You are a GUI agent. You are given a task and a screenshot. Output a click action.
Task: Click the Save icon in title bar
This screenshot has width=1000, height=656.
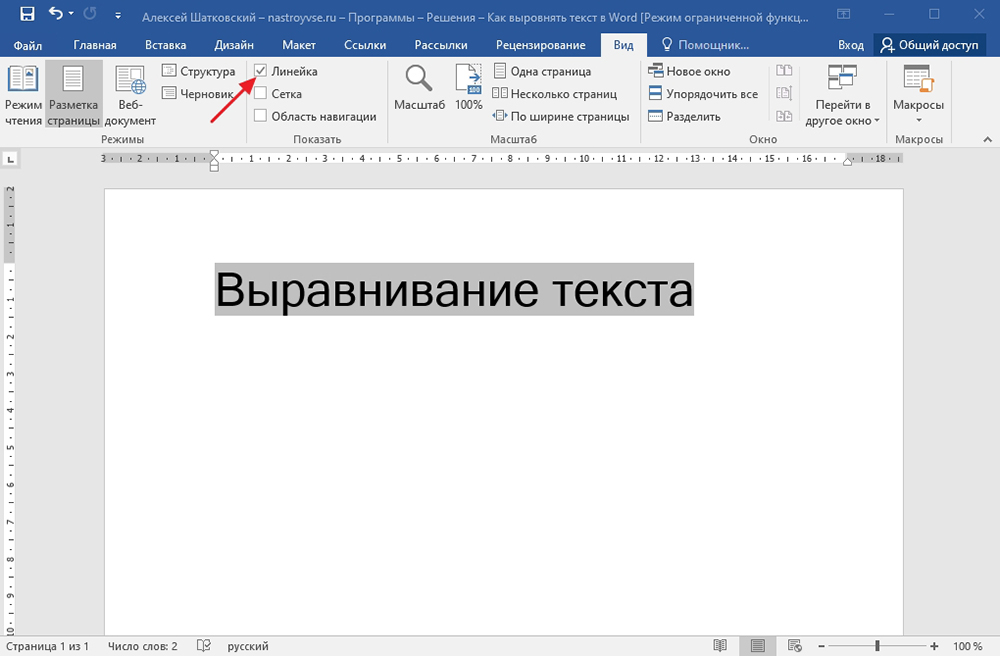(x=27, y=16)
